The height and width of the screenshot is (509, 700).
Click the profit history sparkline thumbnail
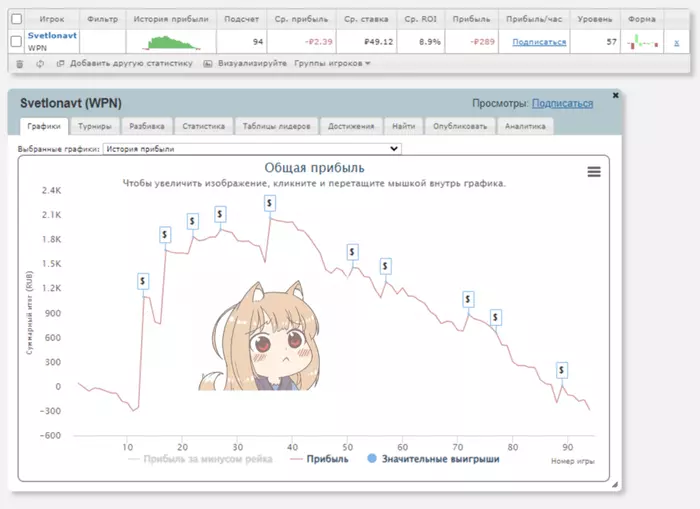click(171, 42)
